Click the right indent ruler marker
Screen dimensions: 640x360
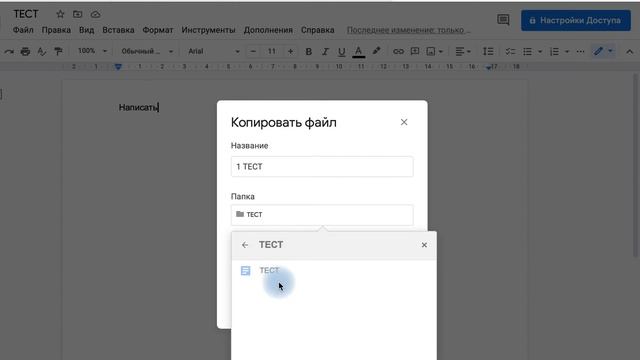coord(489,67)
